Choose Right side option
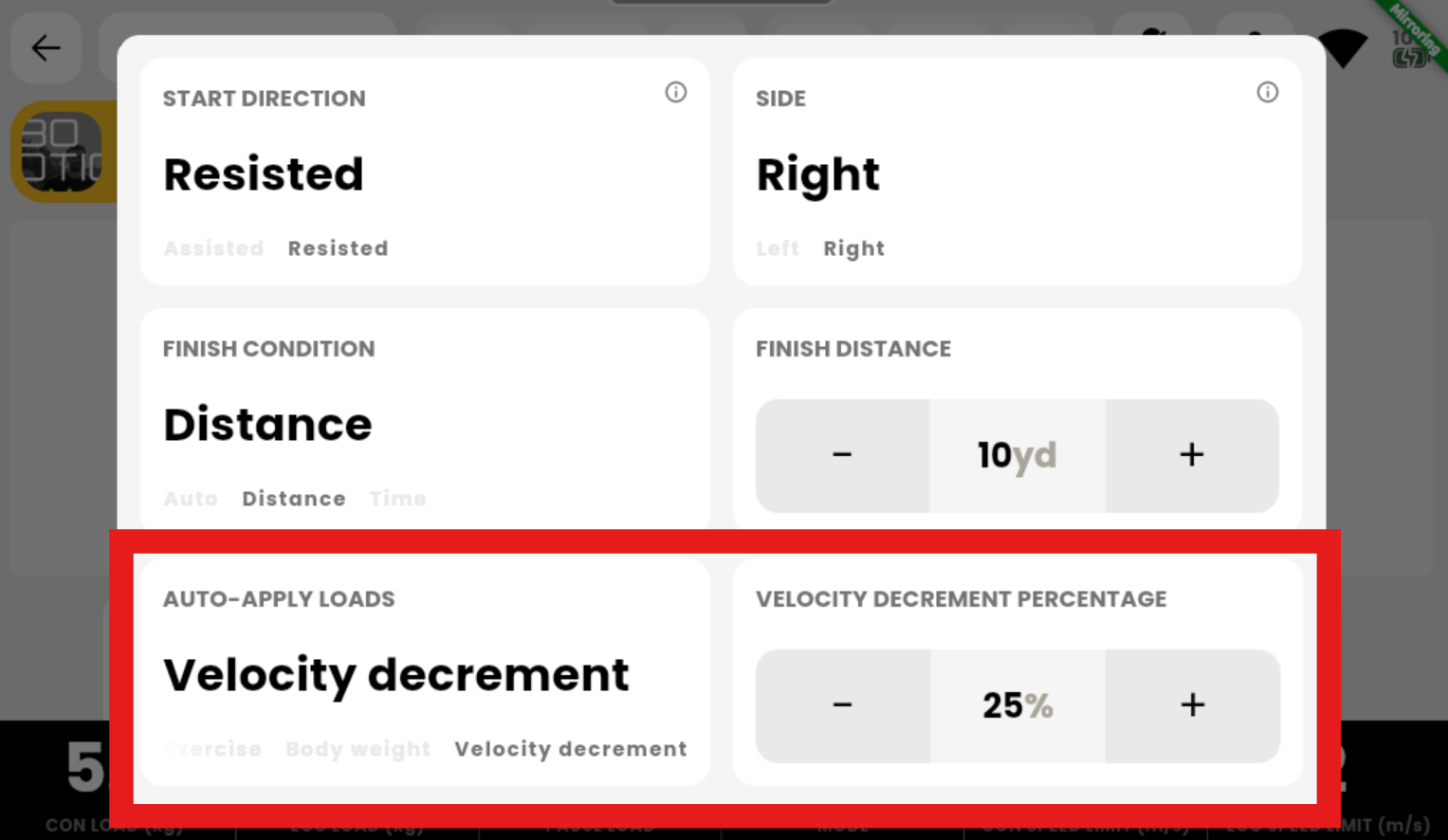Viewport: 1448px width, 840px height. click(853, 248)
